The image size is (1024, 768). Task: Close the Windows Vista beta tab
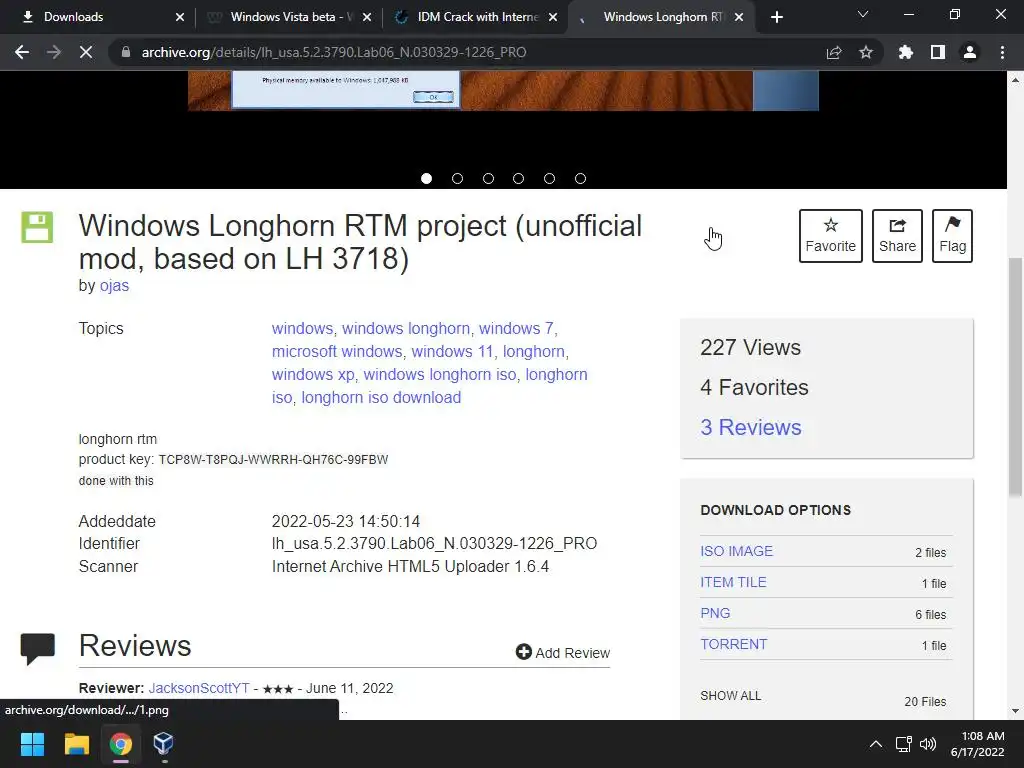[x=367, y=17]
